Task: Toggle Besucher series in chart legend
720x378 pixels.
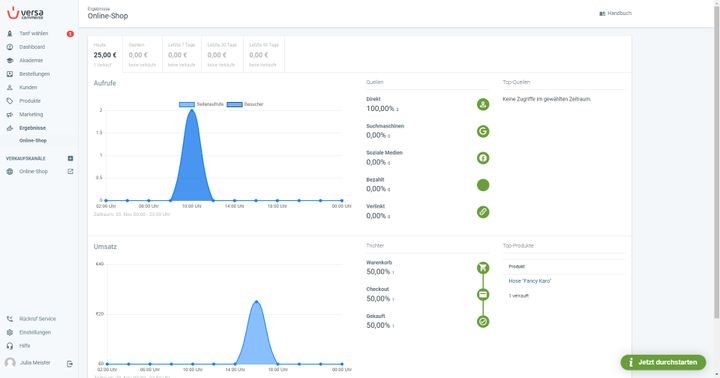Action: 245,104
